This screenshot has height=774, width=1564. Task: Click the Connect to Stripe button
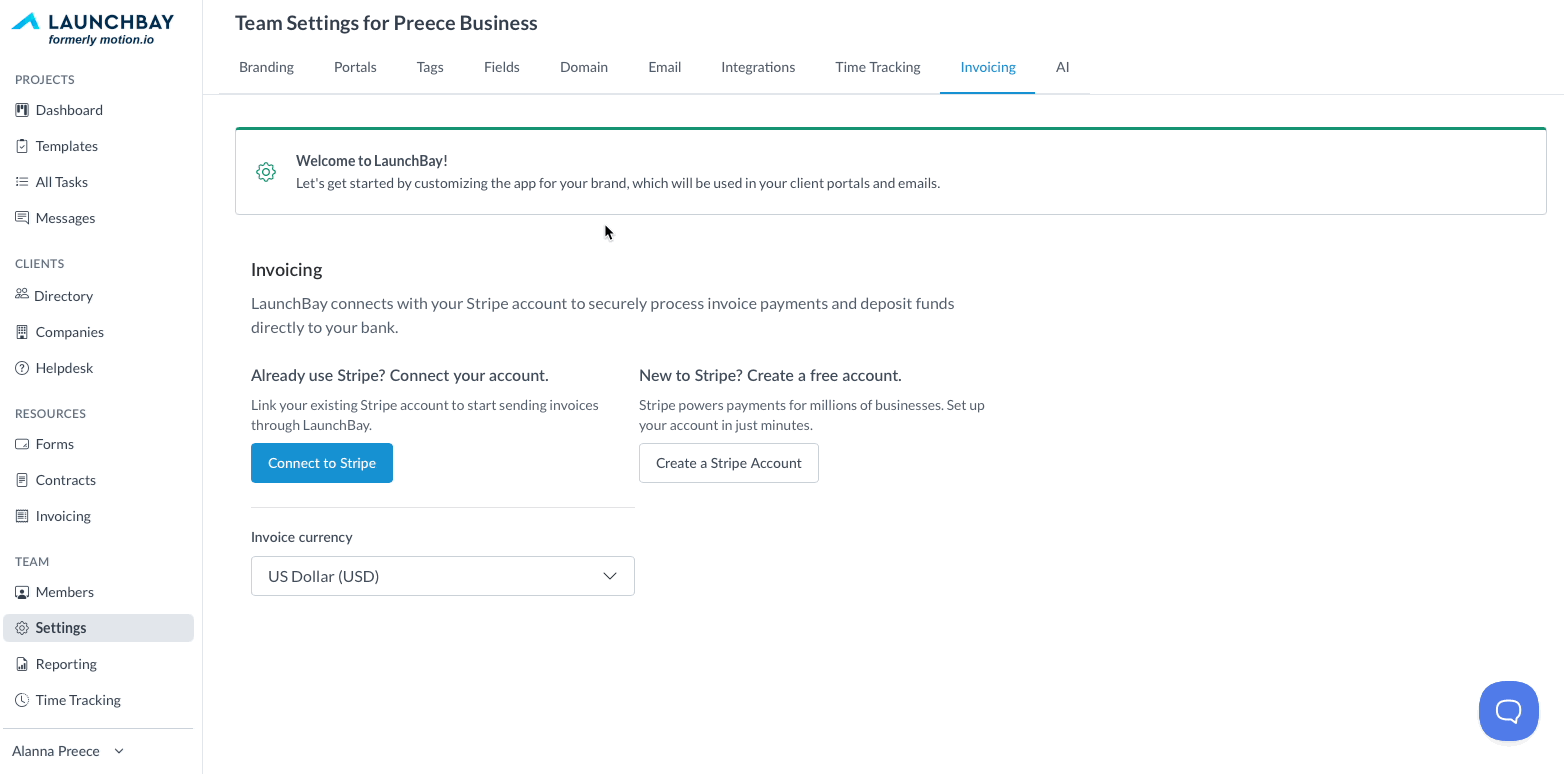(x=322, y=463)
